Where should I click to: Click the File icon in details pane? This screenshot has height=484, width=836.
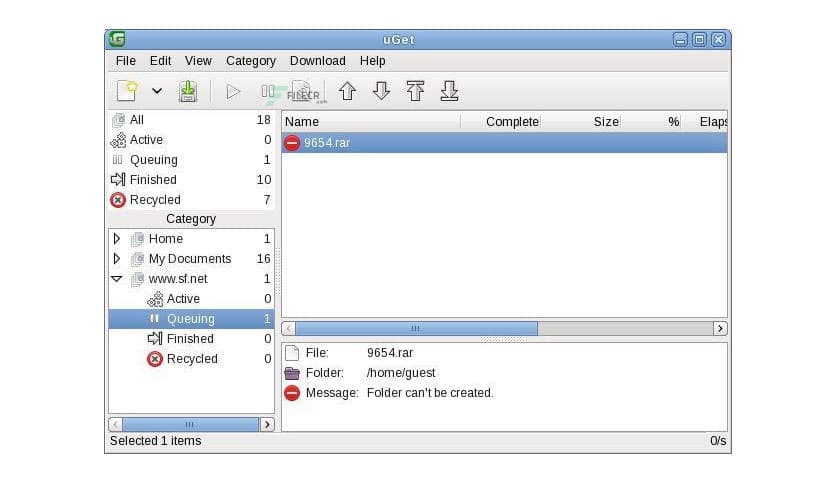coord(292,353)
